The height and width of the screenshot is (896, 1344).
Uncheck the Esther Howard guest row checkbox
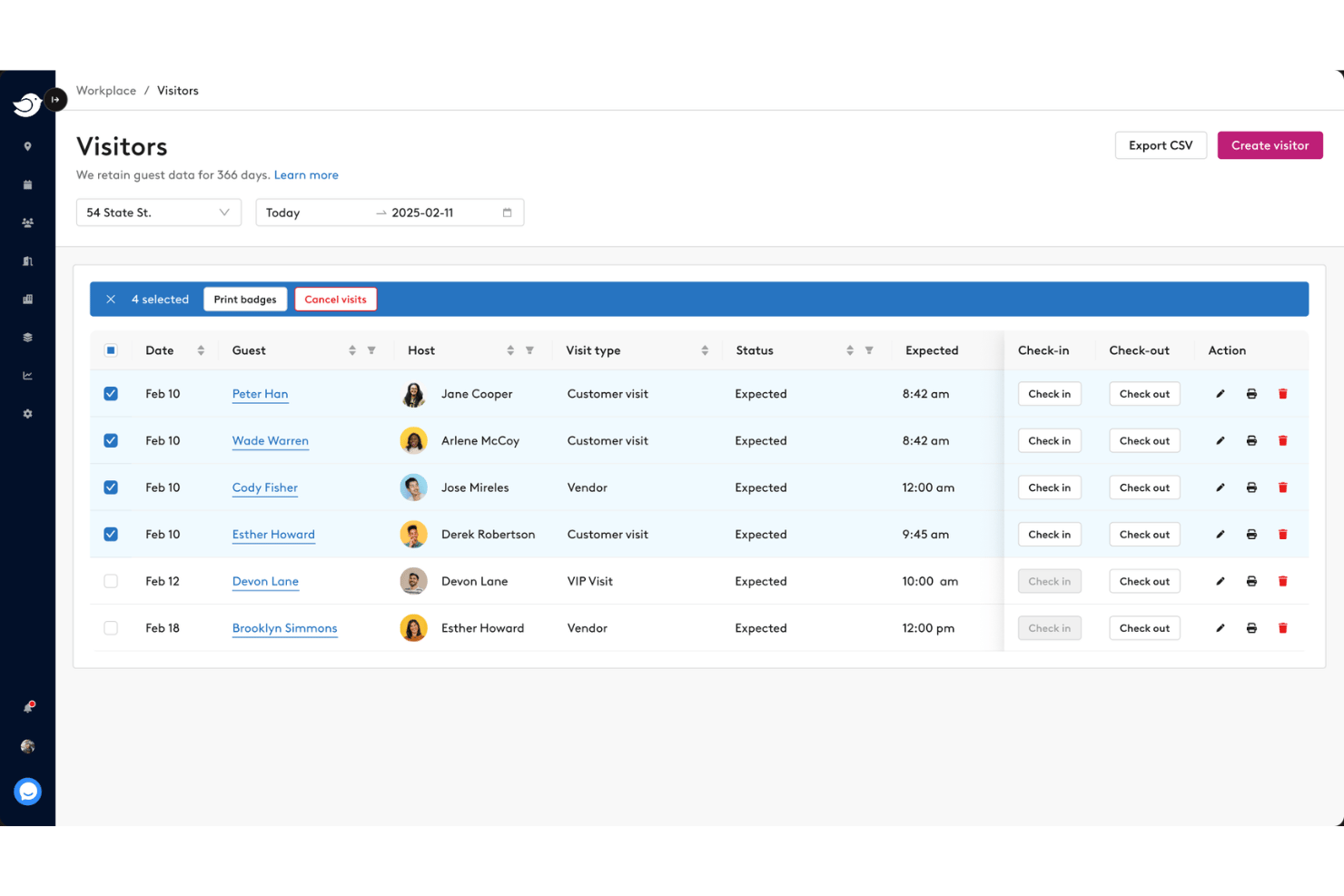111,535
